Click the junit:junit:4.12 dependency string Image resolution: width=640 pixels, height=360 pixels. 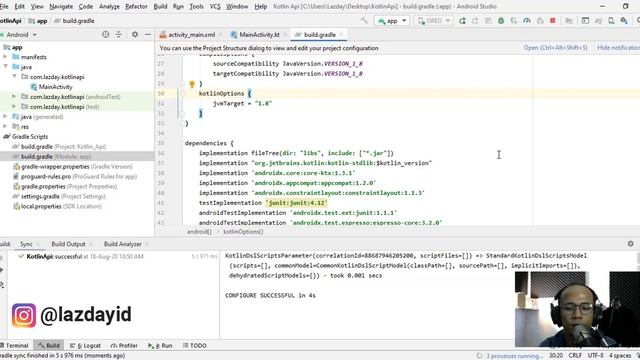coord(297,203)
